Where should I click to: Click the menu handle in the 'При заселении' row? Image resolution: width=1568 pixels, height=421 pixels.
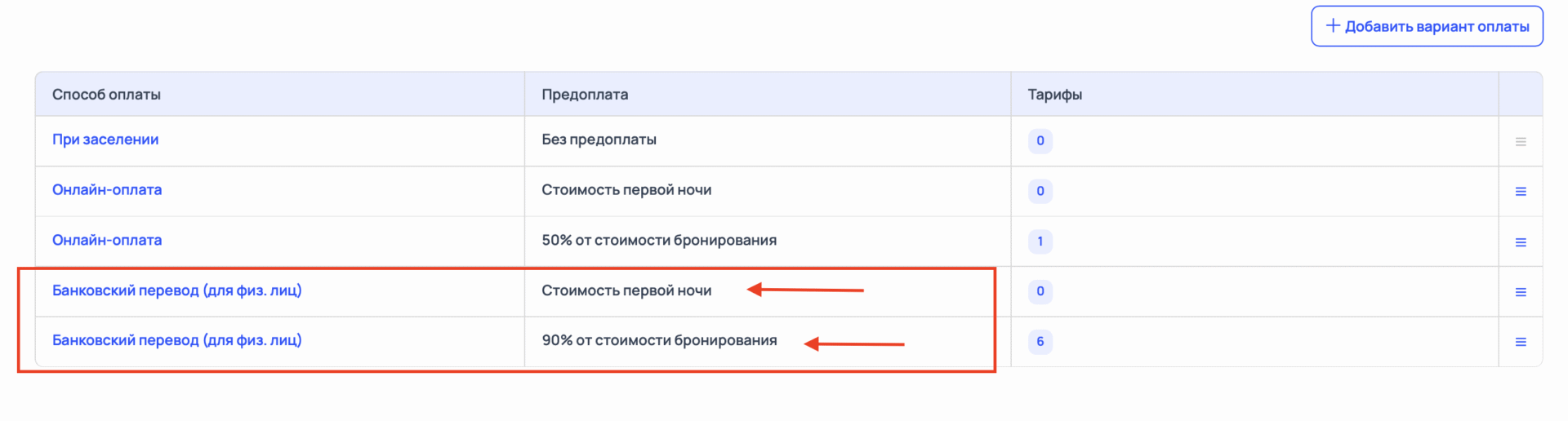point(1521,141)
